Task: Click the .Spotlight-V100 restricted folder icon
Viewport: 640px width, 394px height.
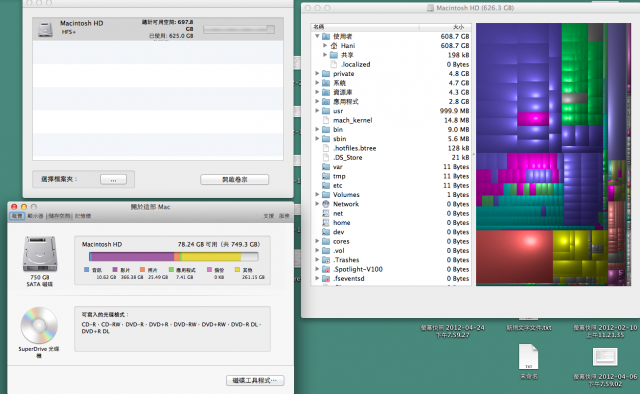Action: (x=326, y=269)
